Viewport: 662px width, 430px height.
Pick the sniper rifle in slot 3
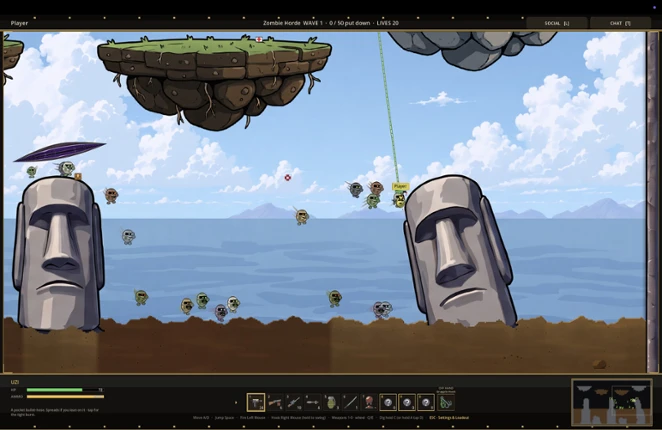point(294,402)
